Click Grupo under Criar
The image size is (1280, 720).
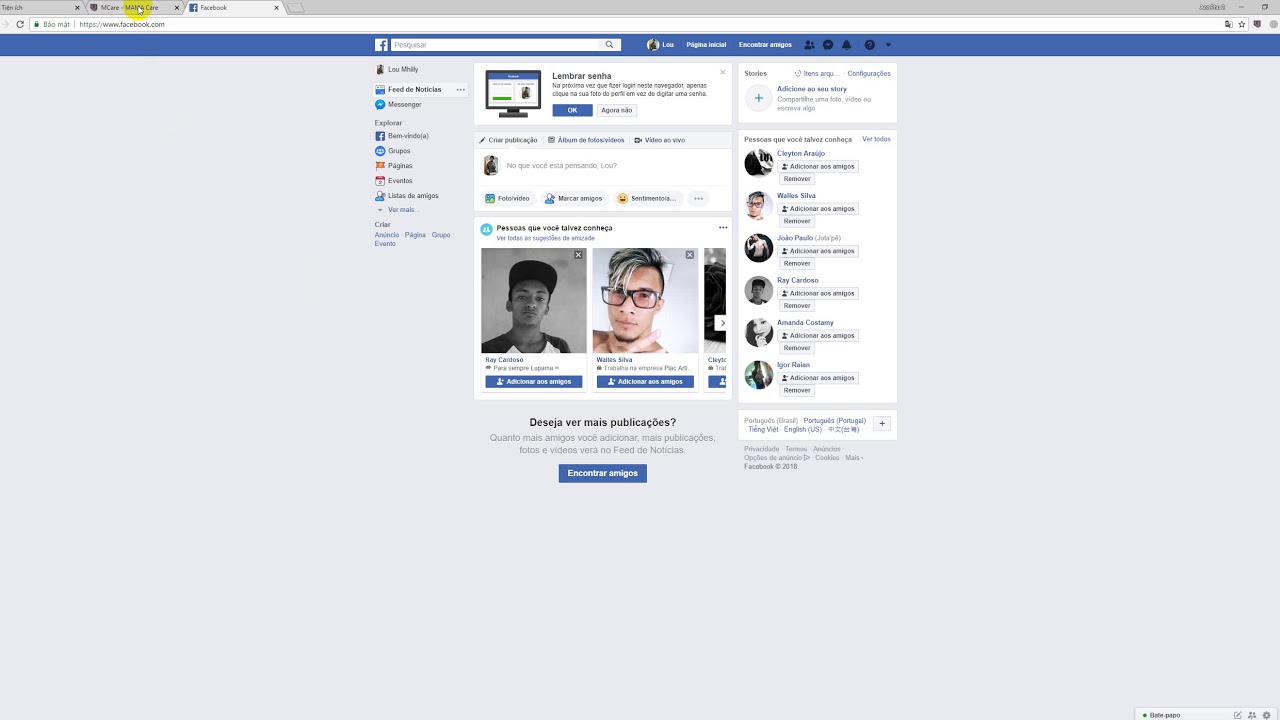pyautogui.click(x=441, y=235)
